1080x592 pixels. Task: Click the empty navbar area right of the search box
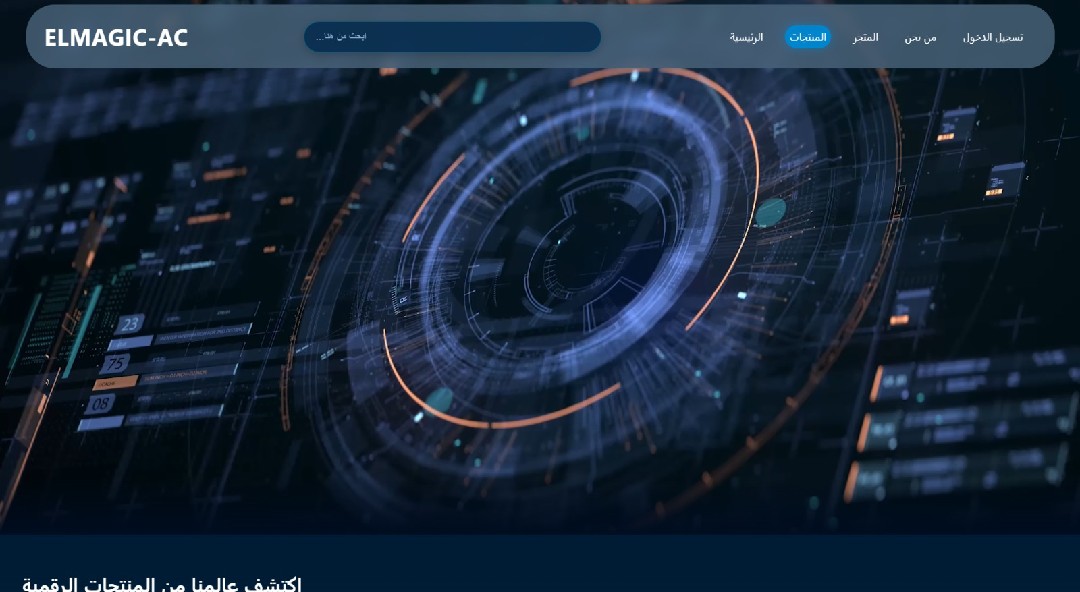pyautogui.click(x=660, y=37)
